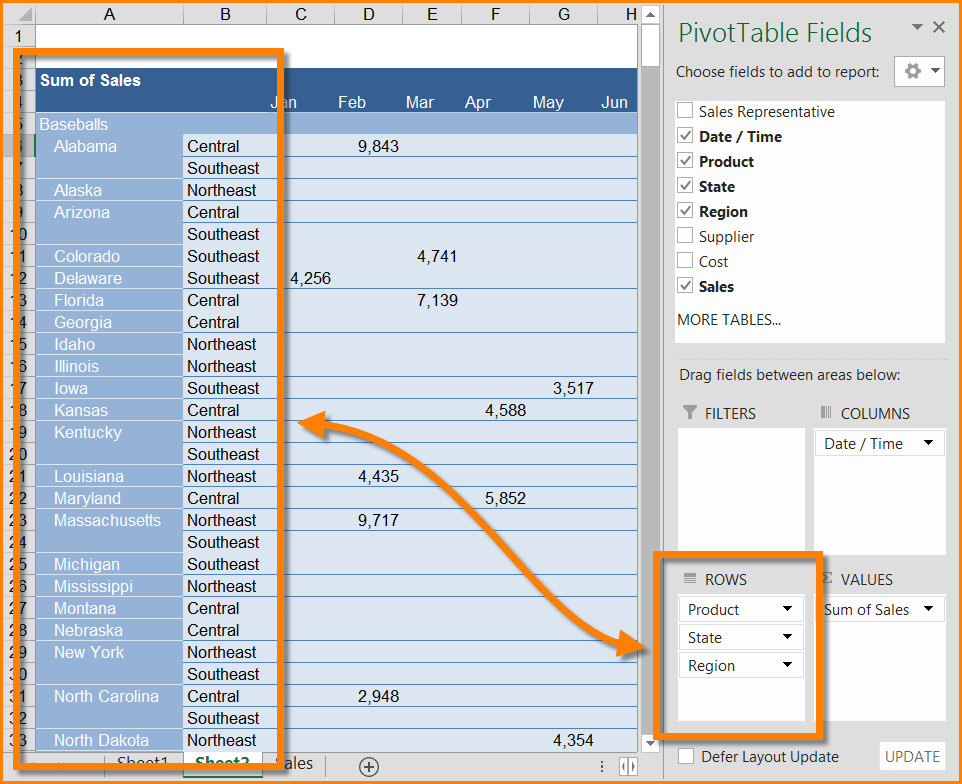Select the May column label

[548, 102]
